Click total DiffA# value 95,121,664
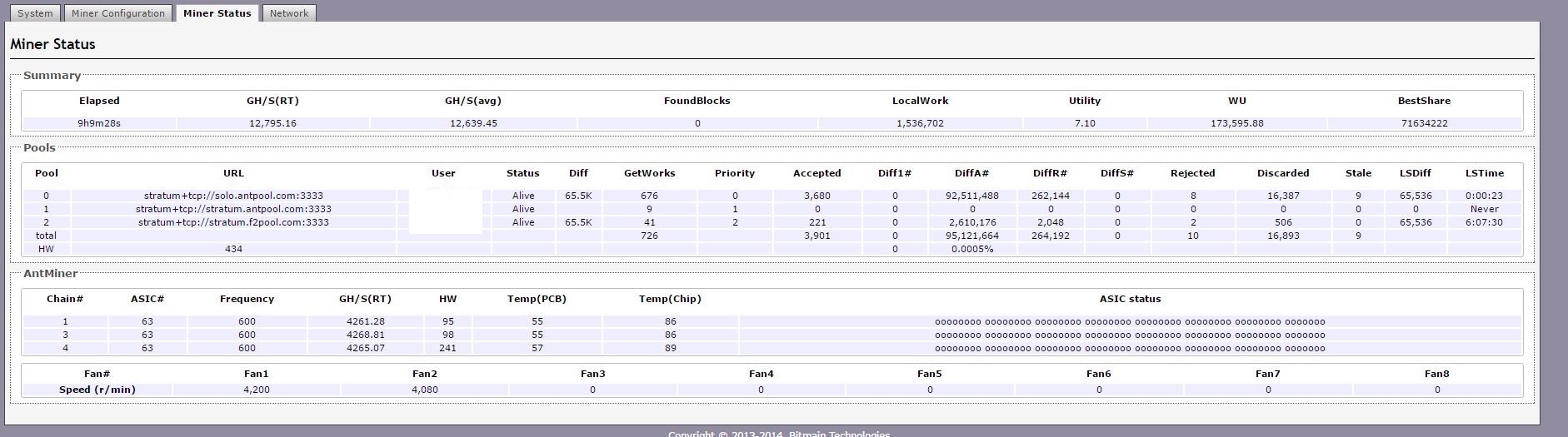This screenshot has width=1568, height=437. [x=971, y=236]
